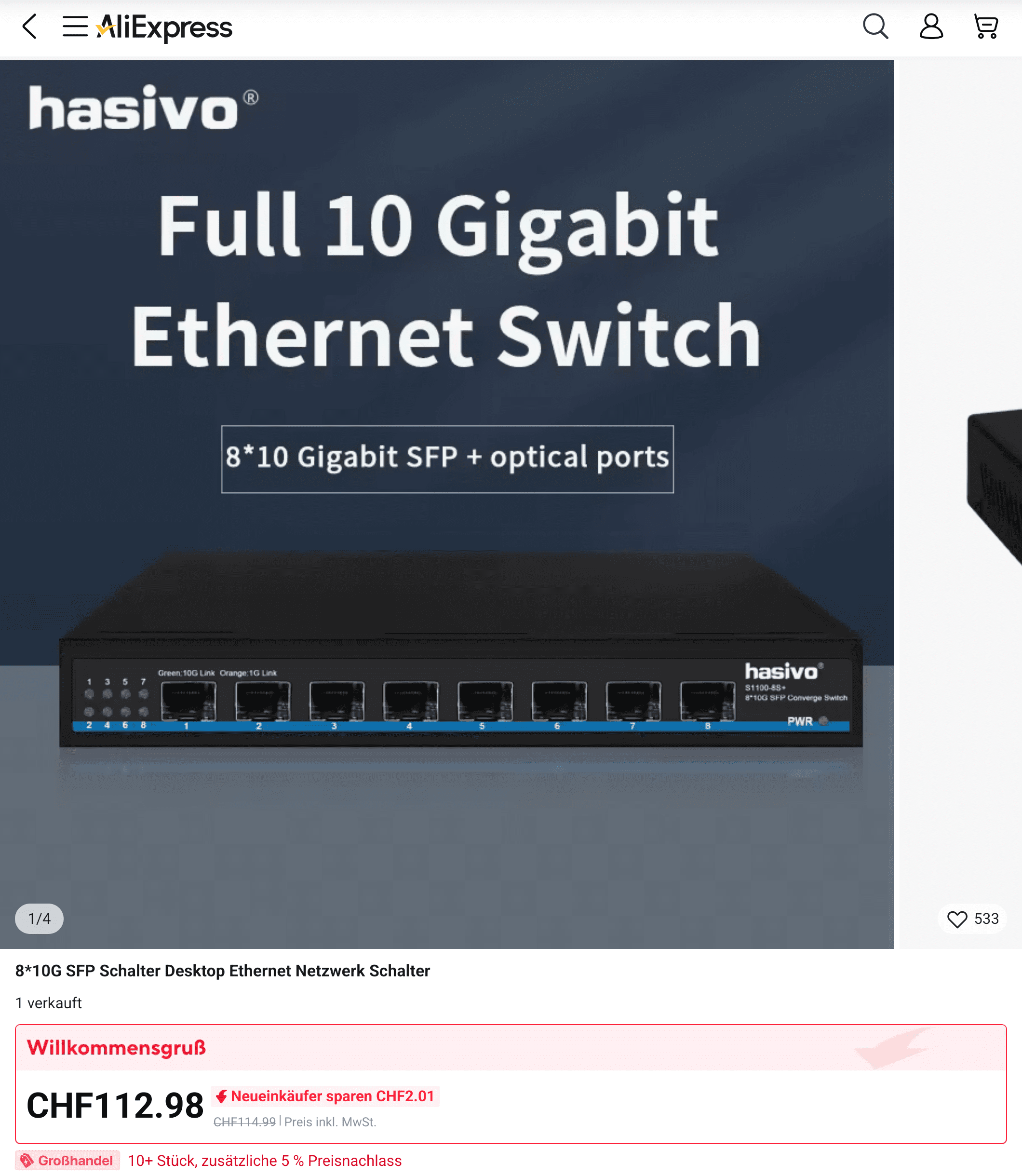Go back with the left arrow icon
The height and width of the screenshot is (1176, 1022).
point(29,27)
